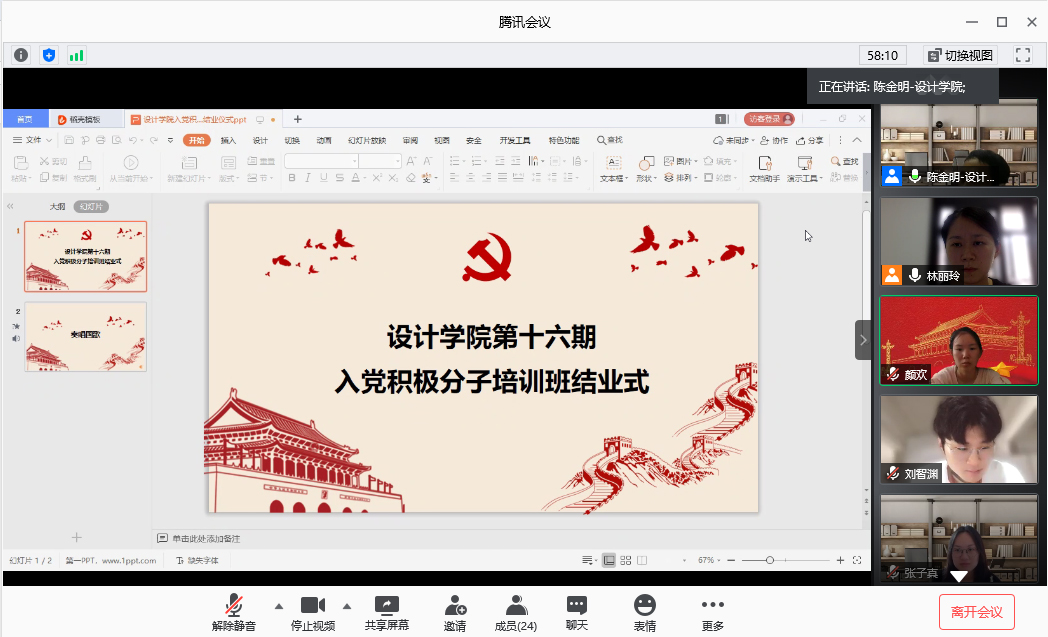Open 图片 picture insert dropdown
1048x637 pixels.
(680, 161)
